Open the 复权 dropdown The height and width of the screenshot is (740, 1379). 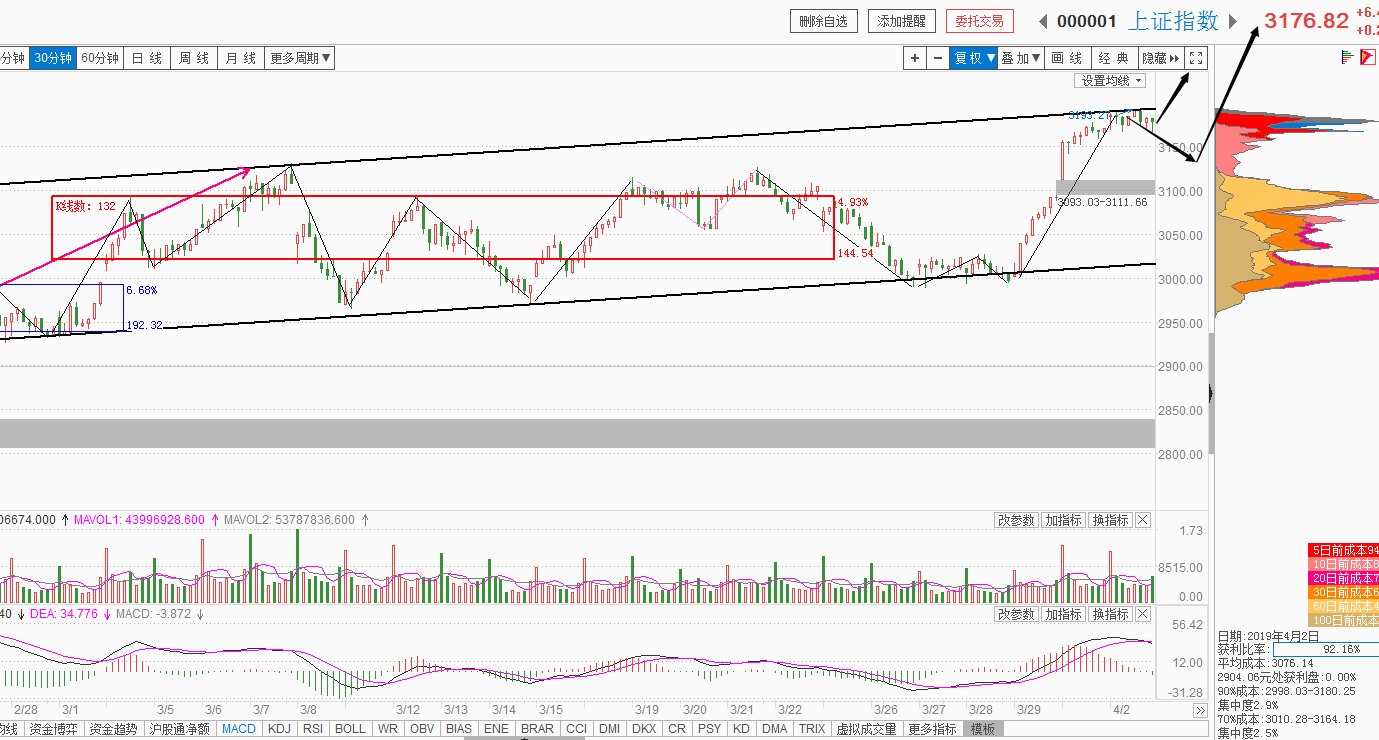tap(975, 58)
